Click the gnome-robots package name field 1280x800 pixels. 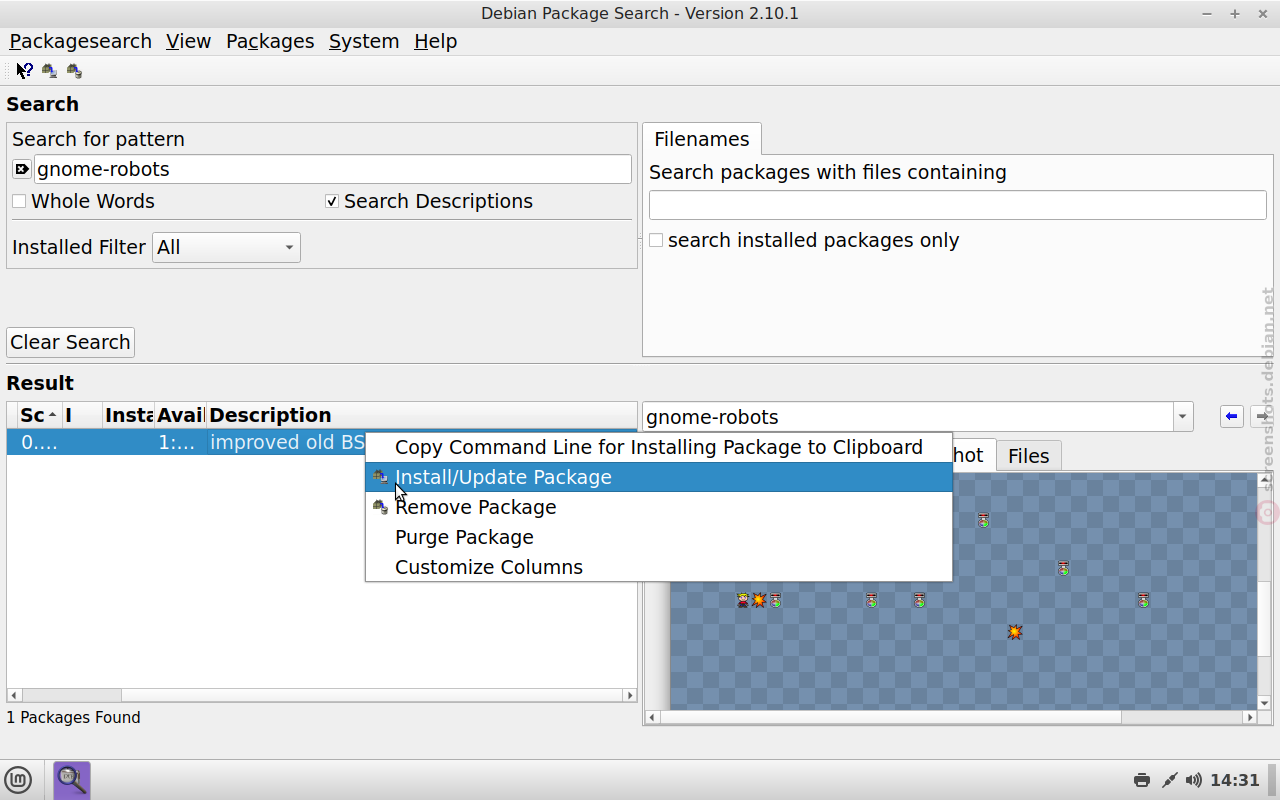908,417
